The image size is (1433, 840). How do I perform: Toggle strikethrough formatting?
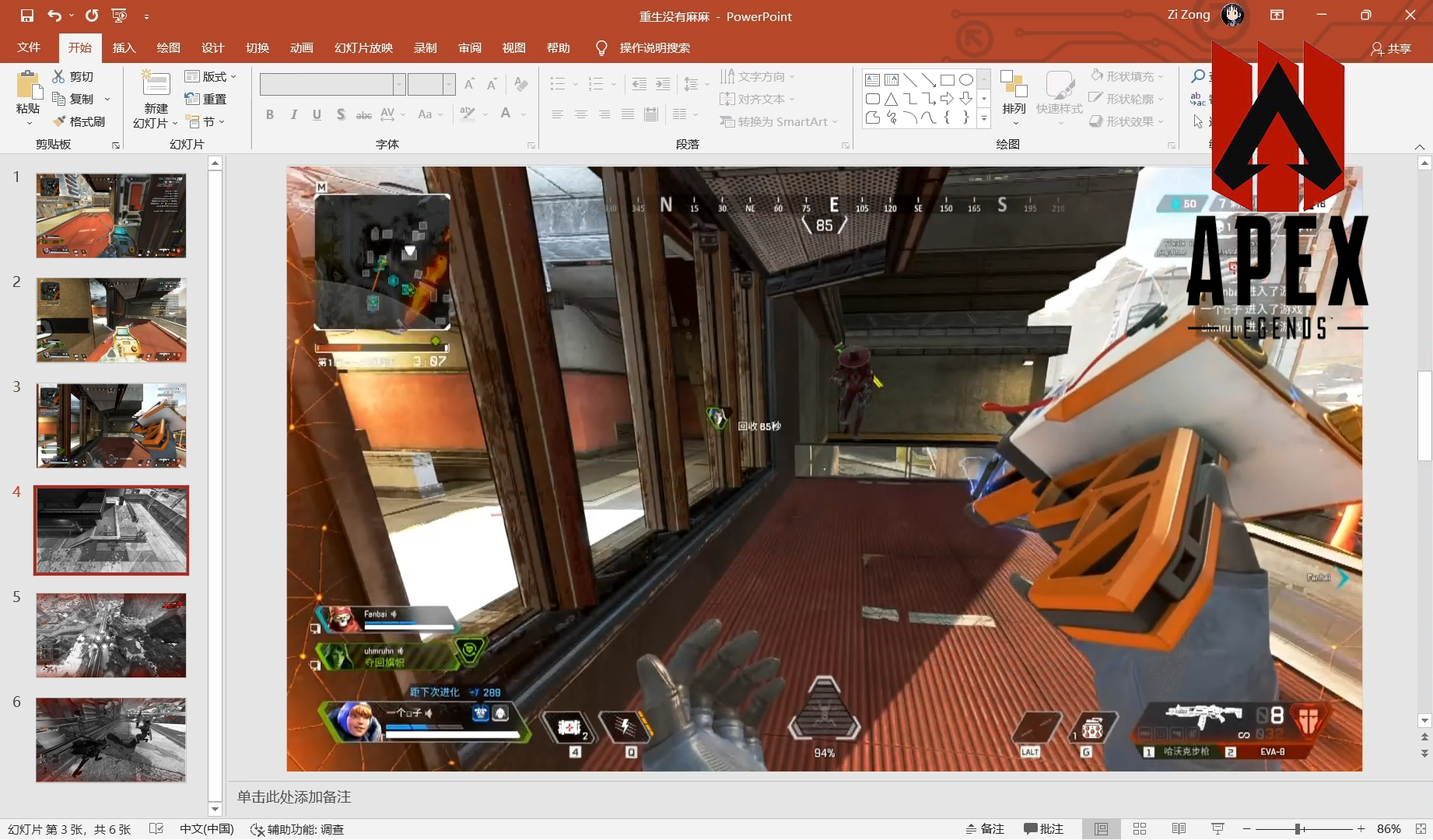point(363,114)
